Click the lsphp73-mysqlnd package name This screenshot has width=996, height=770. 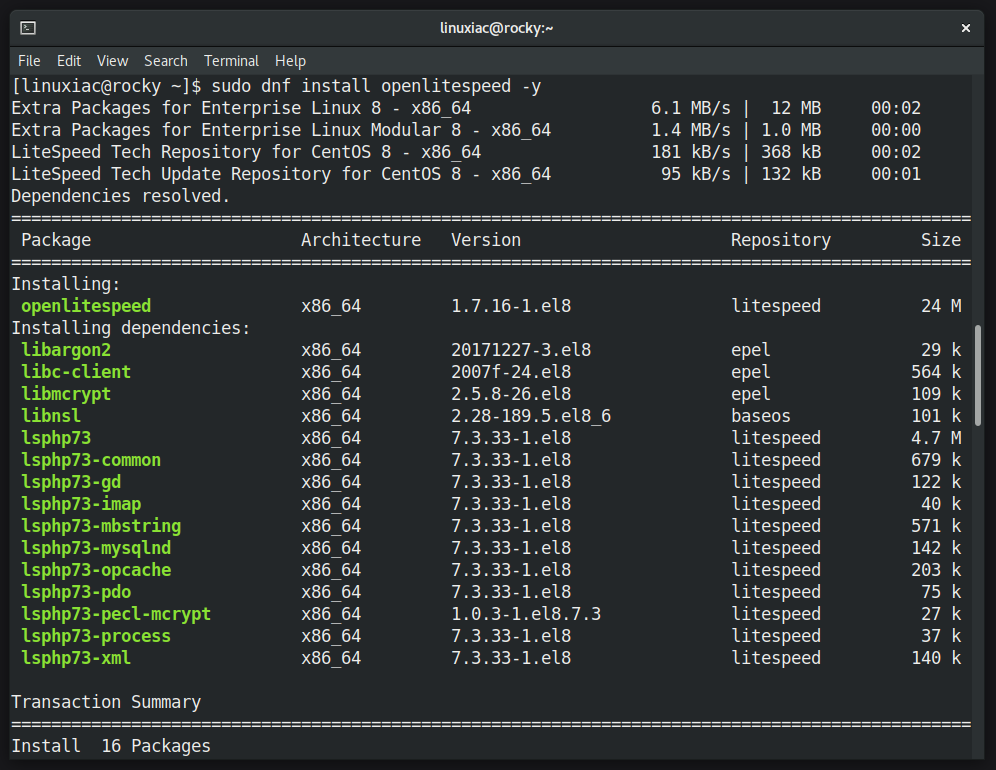pos(96,548)
